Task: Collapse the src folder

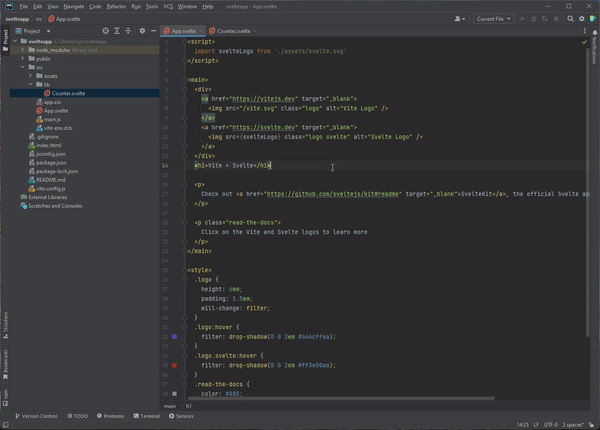Action: [x=23, y=67]
